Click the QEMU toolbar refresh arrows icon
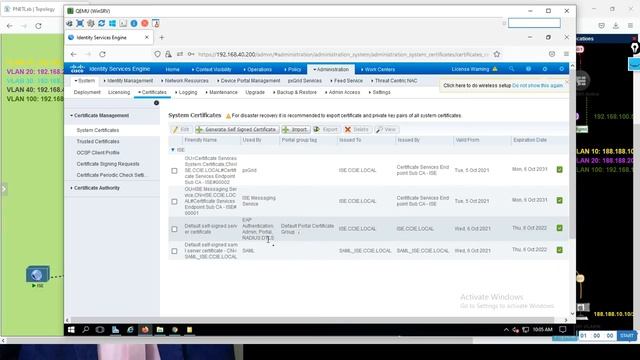Image resolution: width=640 pixels, height=360 pixels. pos(102,23)
